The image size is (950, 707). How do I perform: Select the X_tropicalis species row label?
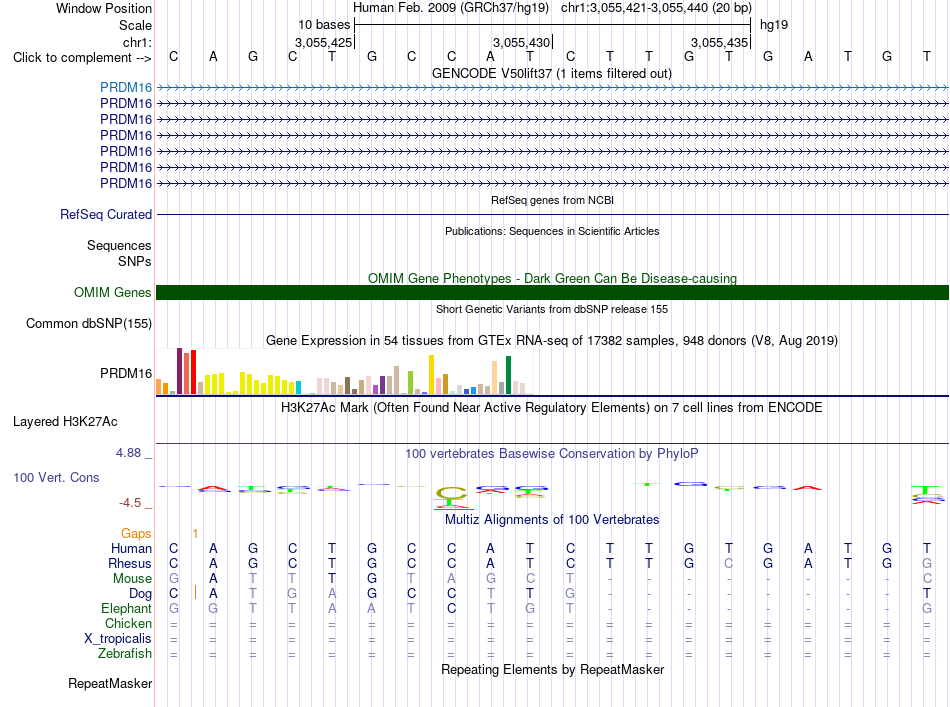pos(118,639)
